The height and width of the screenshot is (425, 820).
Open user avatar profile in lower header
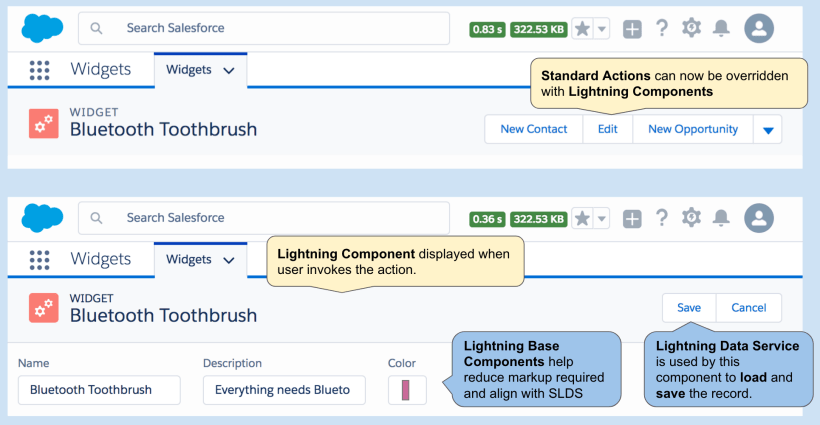tap(759, 218)
